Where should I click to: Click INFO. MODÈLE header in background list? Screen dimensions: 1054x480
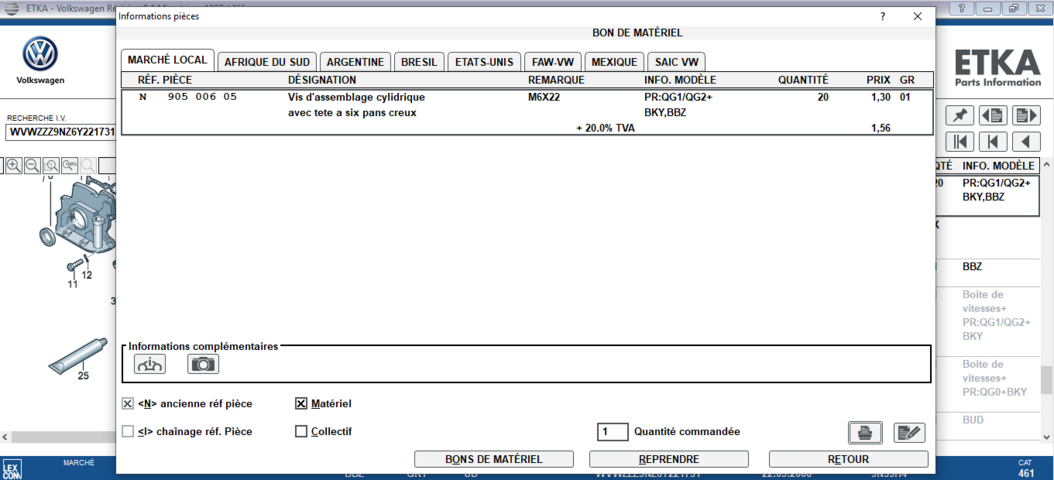point(998,166)
